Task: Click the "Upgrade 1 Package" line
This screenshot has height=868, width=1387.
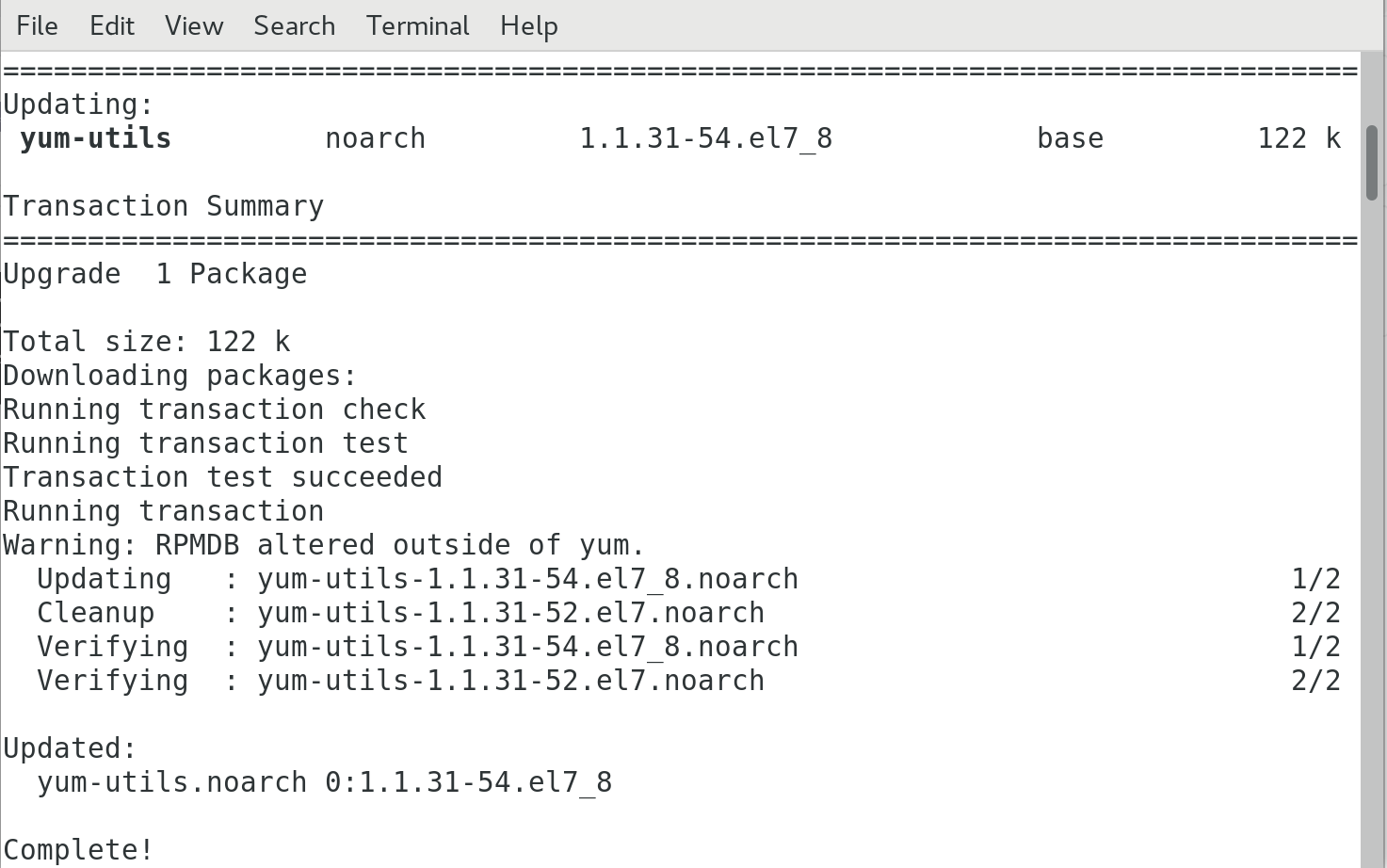Action: (x=154, y=274)
